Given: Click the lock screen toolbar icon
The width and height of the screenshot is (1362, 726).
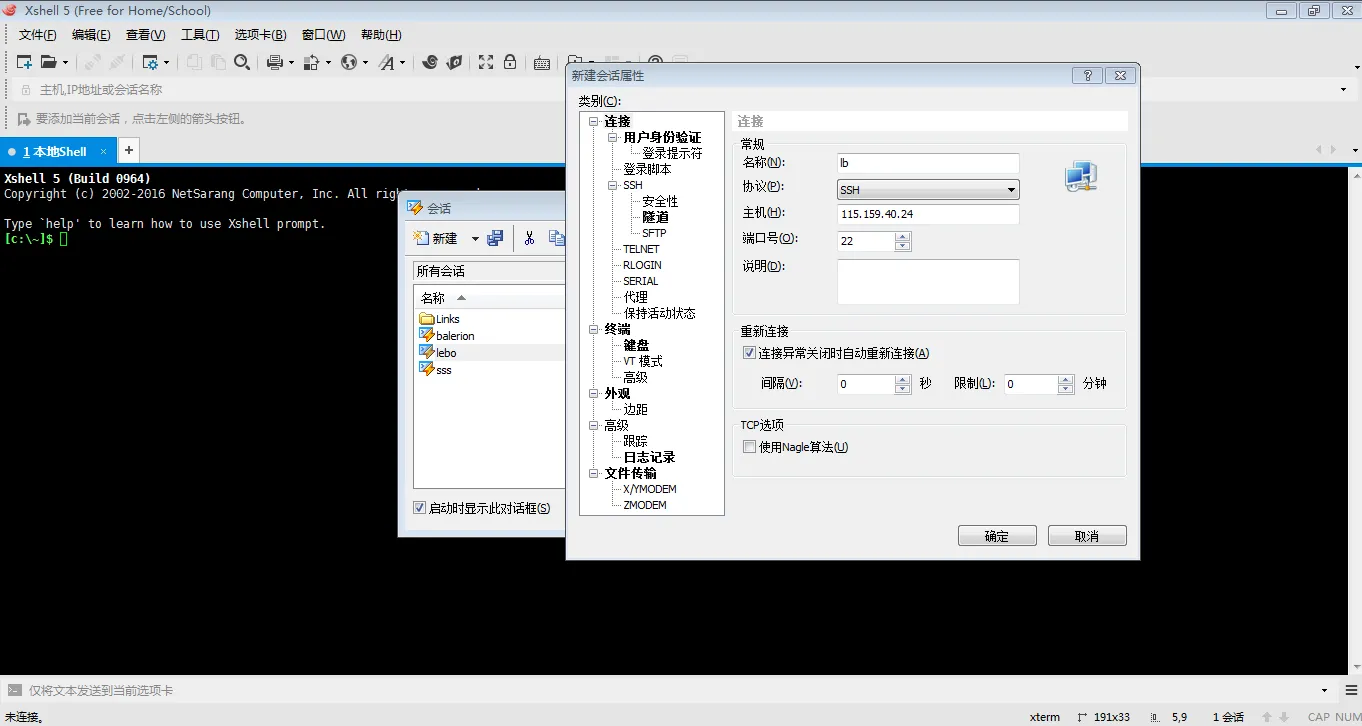Looking at the screenshot, I should click(x=510, y=62).
